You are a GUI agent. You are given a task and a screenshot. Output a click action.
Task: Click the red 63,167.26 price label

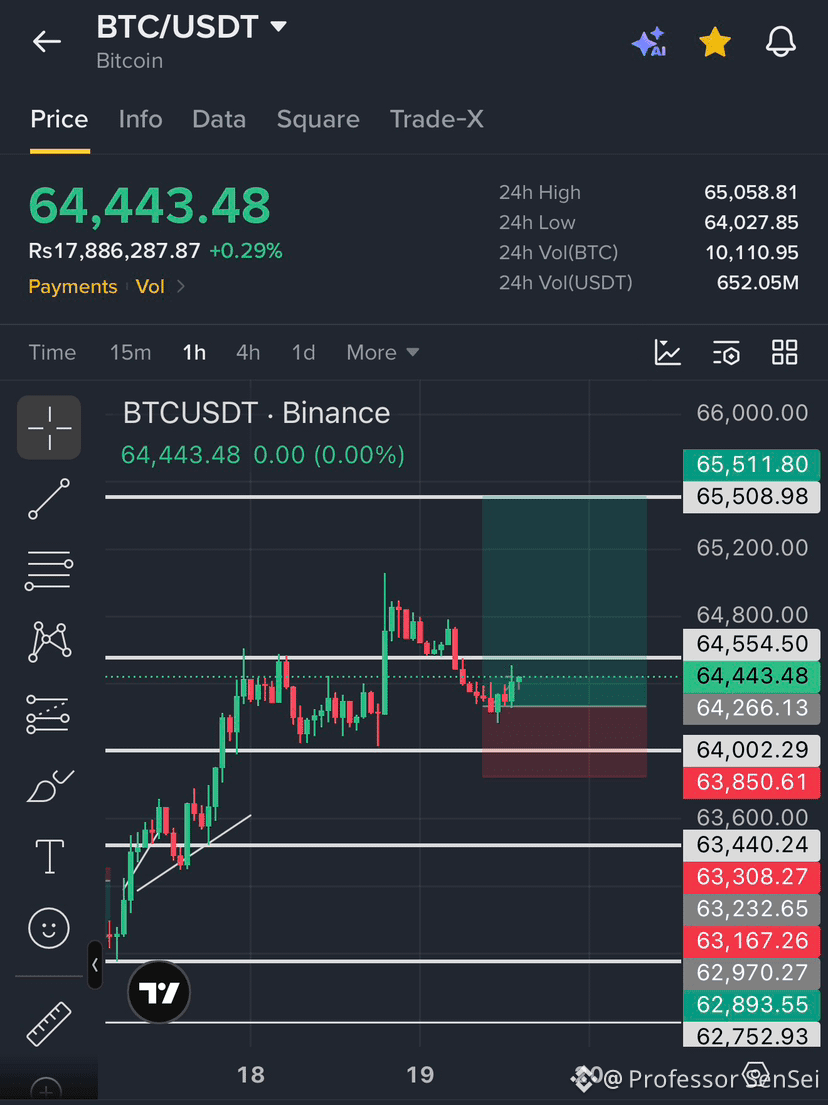coord(752,941)
